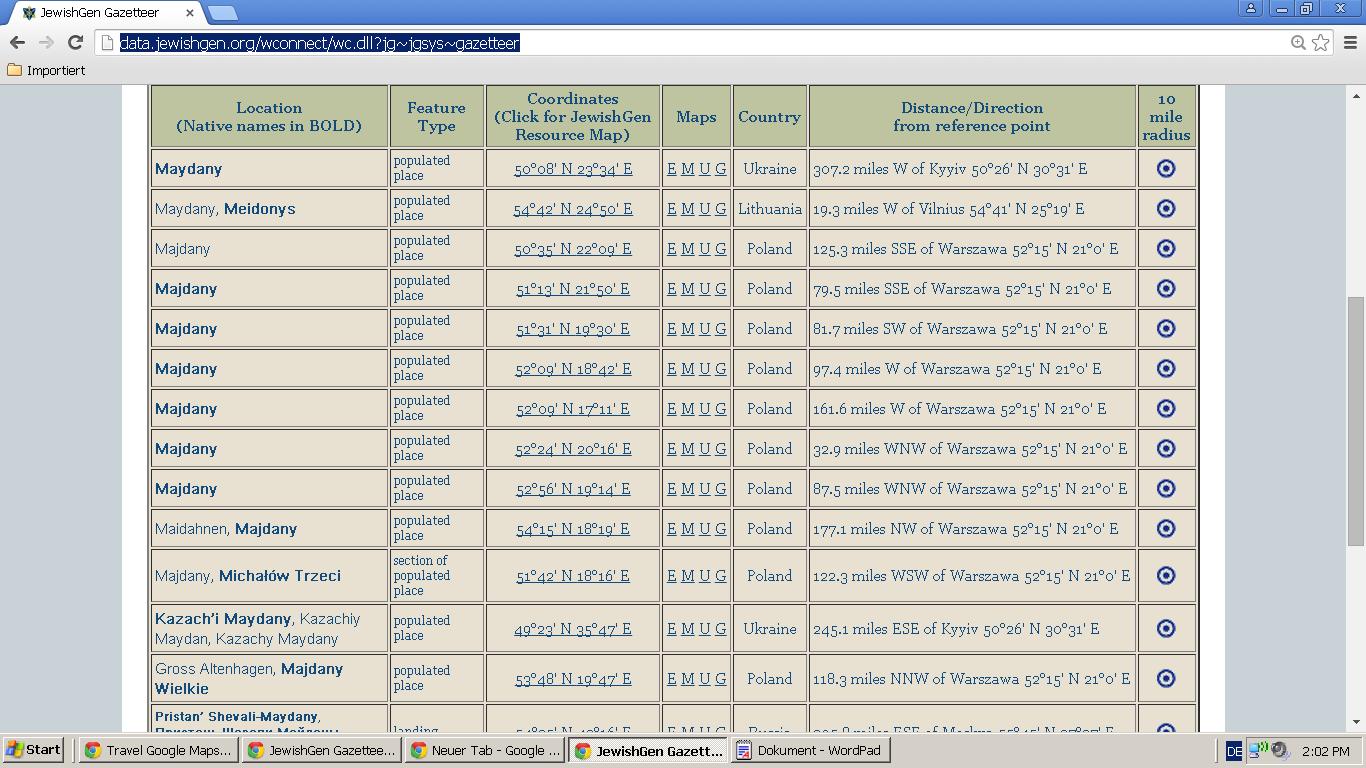Open coordinates 54°42' N 24°50' E
The image size is (1366, 768).
coord(573,209)
